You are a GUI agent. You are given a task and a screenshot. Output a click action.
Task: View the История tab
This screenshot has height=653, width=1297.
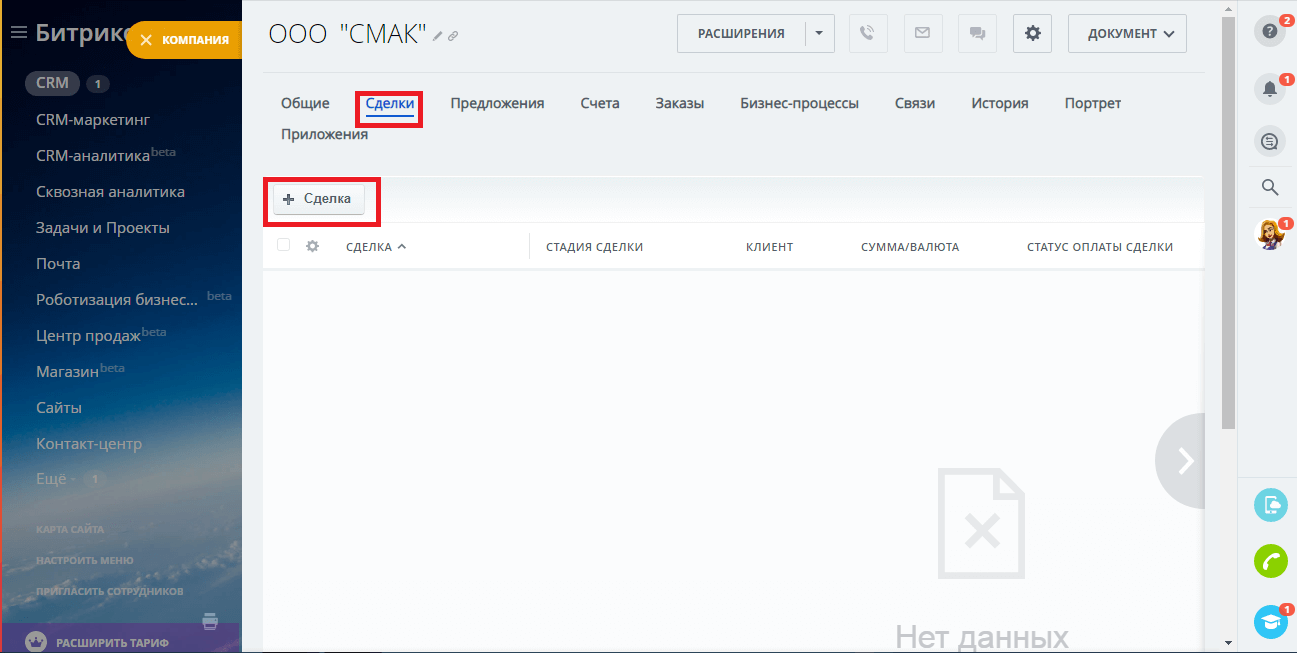(1000, 103)
